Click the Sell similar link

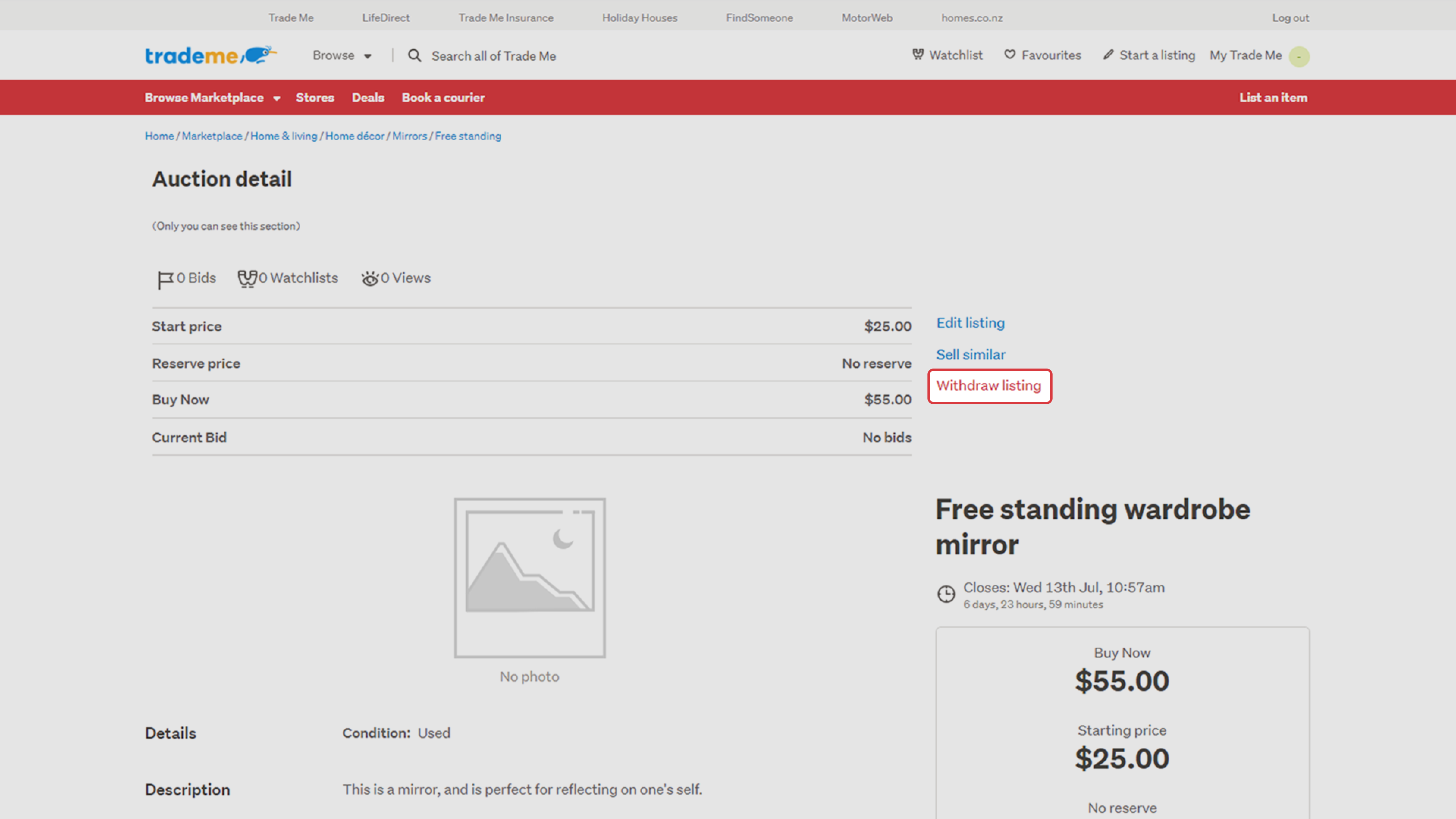[x=971, y=355]
